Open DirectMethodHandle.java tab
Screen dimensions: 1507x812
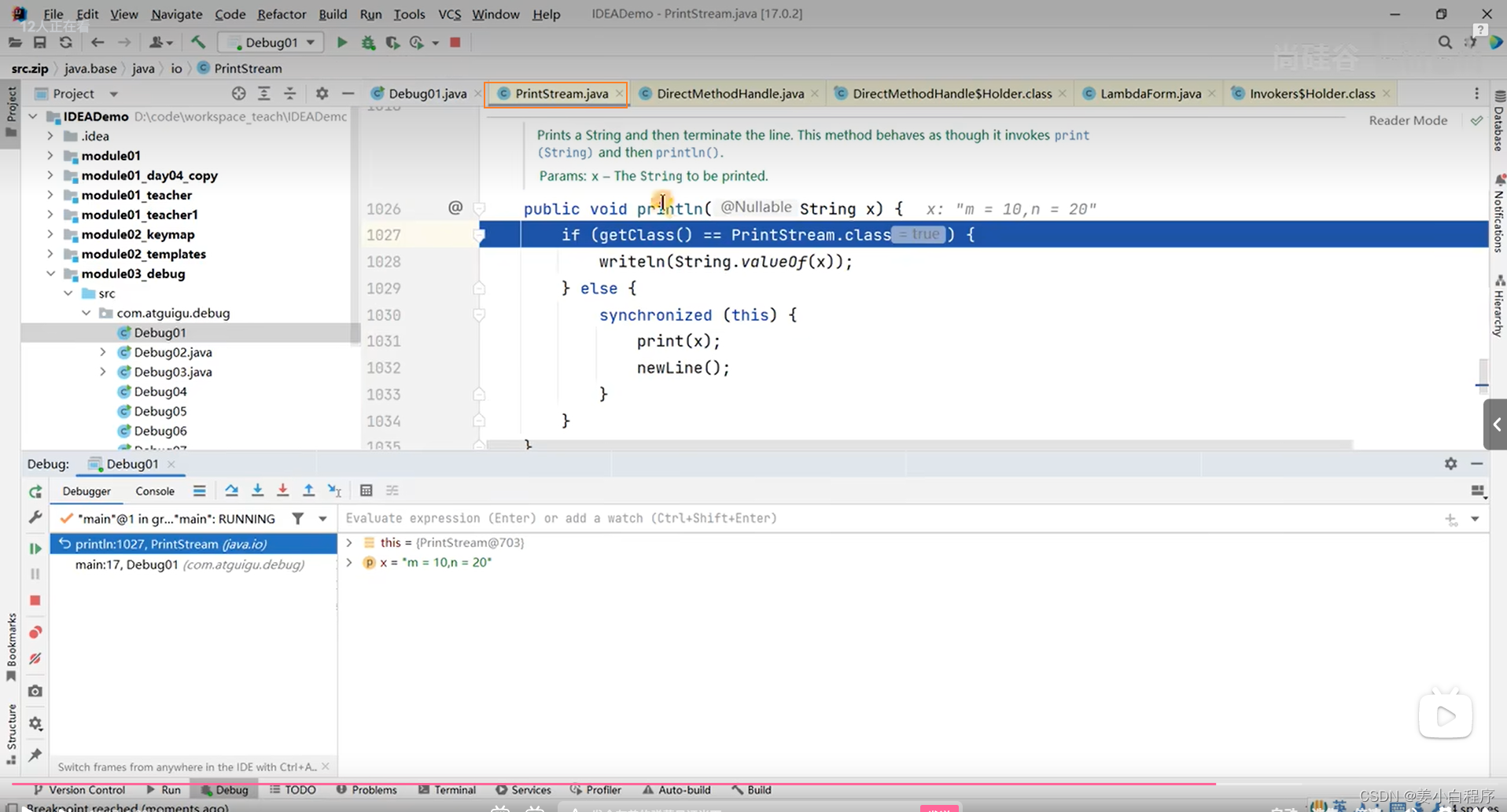(730, 94)
